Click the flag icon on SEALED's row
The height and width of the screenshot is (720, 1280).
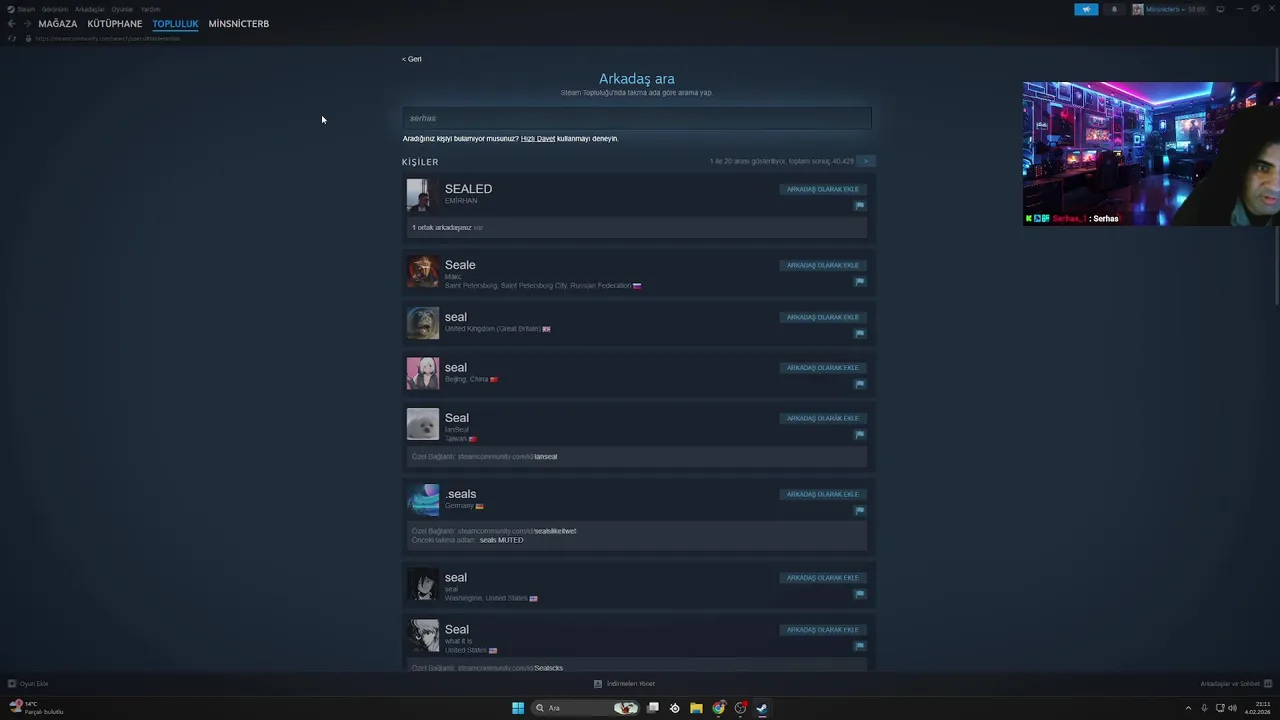859,205
